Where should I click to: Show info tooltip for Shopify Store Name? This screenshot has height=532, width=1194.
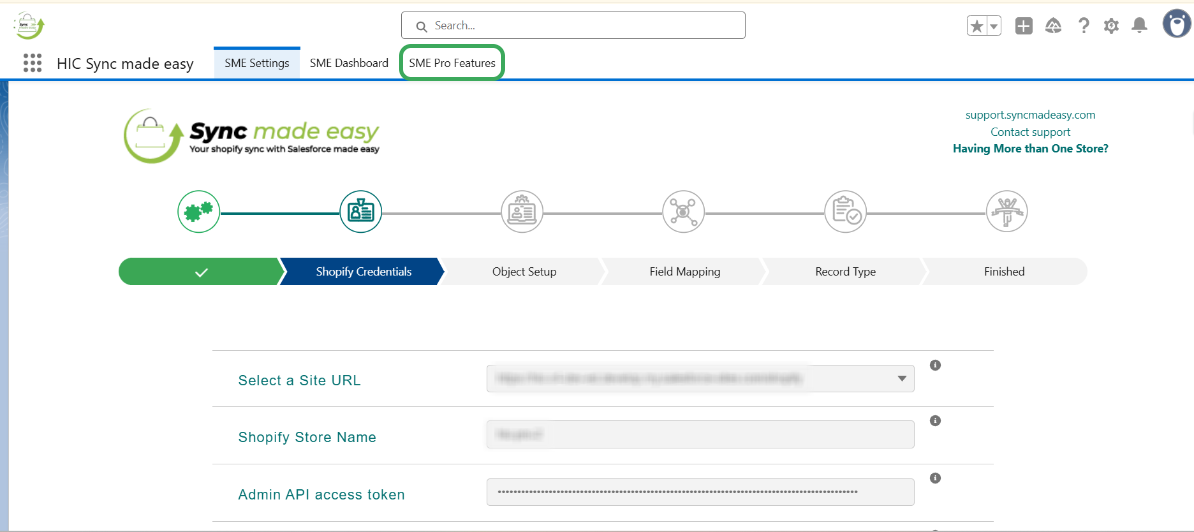[x=935, y=421]
